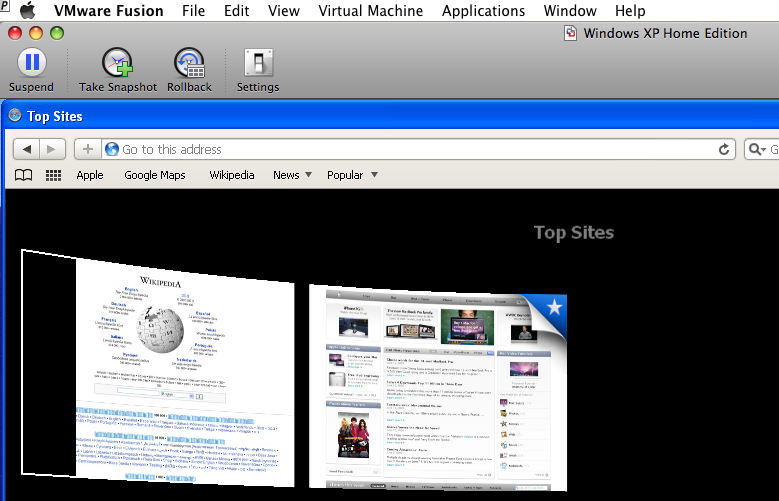Minimize the VMware window with yellow button
The height and width of the screenshot is (501, 779).
point(36,33)
